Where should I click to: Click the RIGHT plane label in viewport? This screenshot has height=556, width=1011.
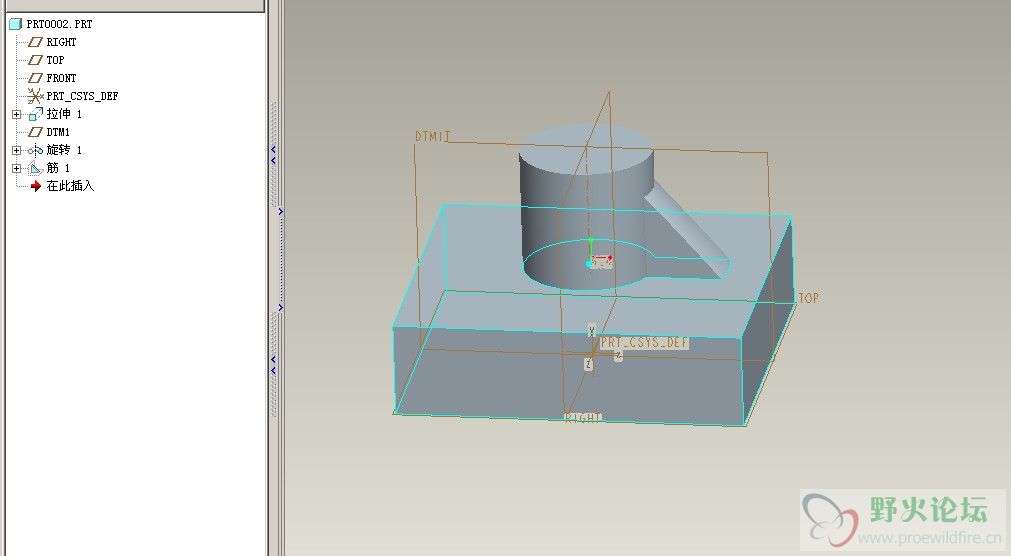click(583, 418)
